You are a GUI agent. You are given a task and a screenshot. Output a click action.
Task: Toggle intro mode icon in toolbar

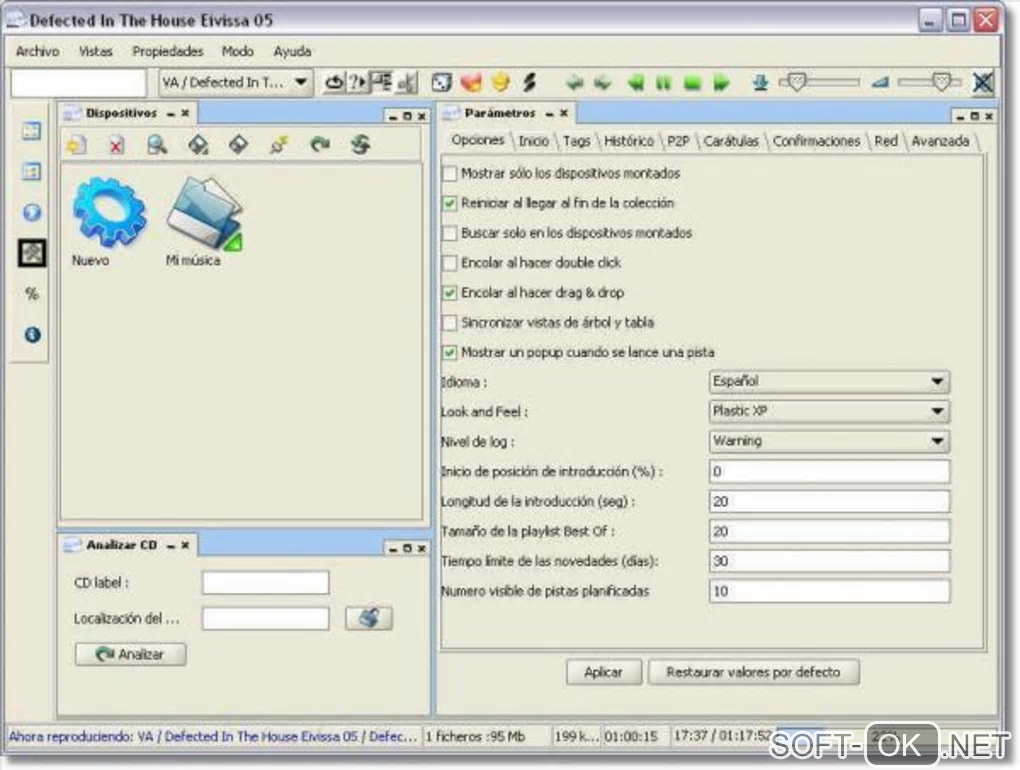(406, 83)
